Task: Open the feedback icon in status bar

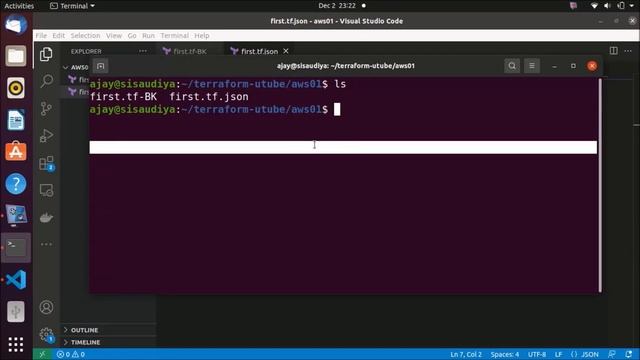Action: (611, 354)
